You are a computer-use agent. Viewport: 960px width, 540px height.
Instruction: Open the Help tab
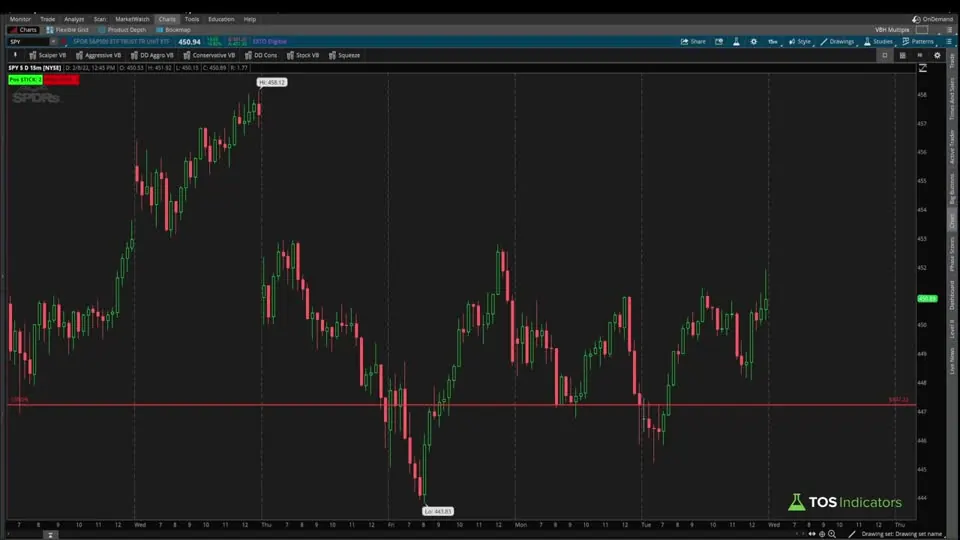250,19
